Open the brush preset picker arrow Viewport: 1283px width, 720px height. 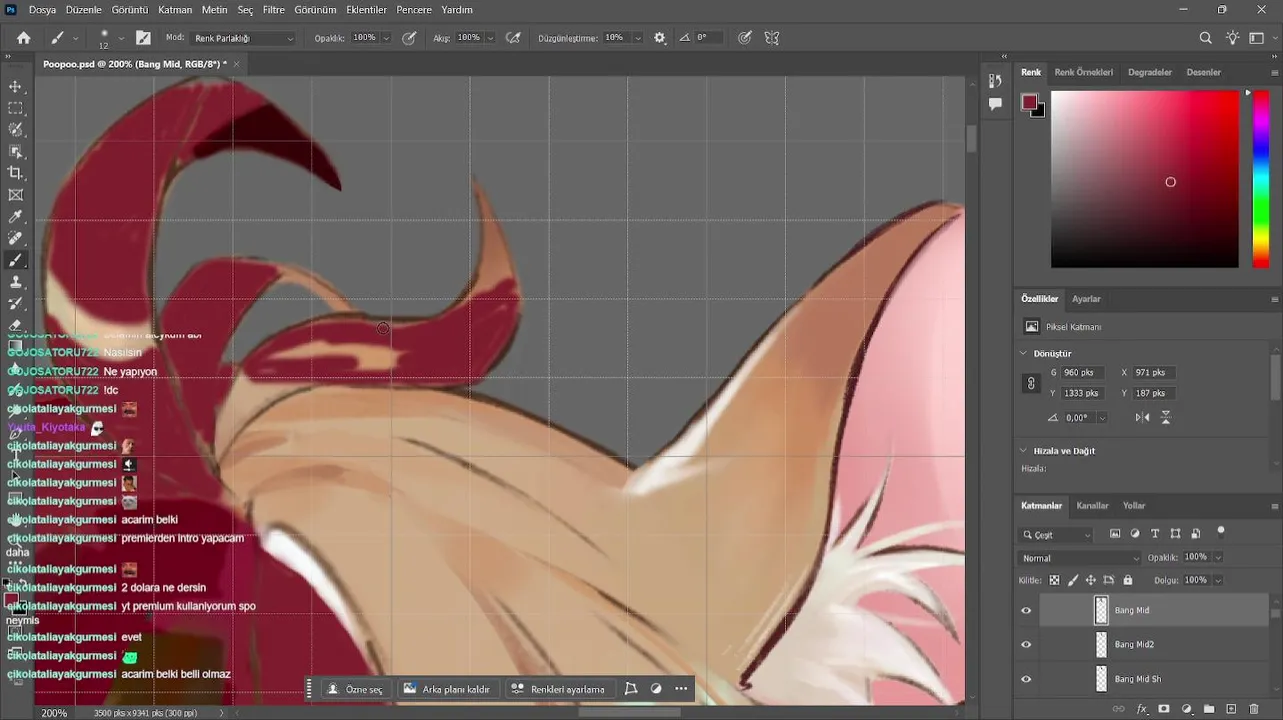(x=121, y=38)
